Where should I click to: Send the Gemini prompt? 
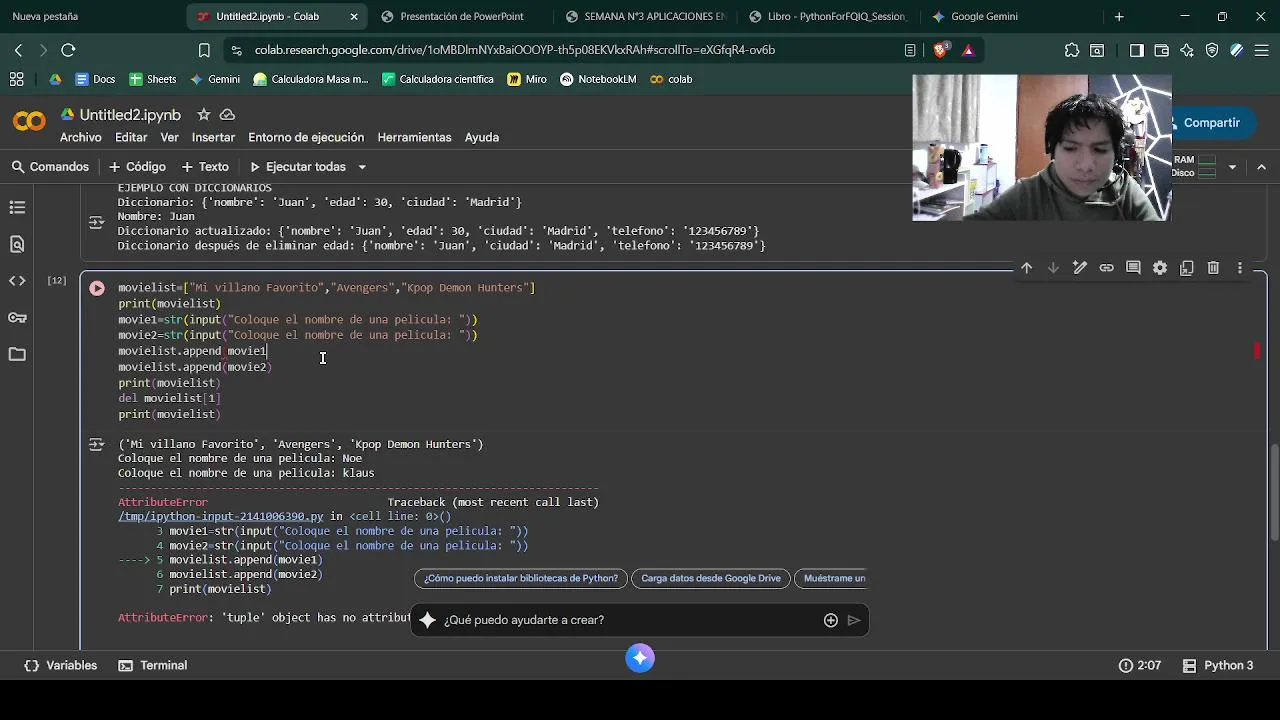click(x=854, y=620)
